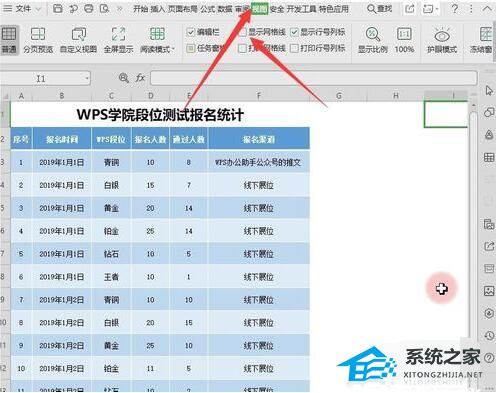This screenshot has height=393, width=498.
Task: Click the vertical scrollbar up arrow
Action: 473,105
